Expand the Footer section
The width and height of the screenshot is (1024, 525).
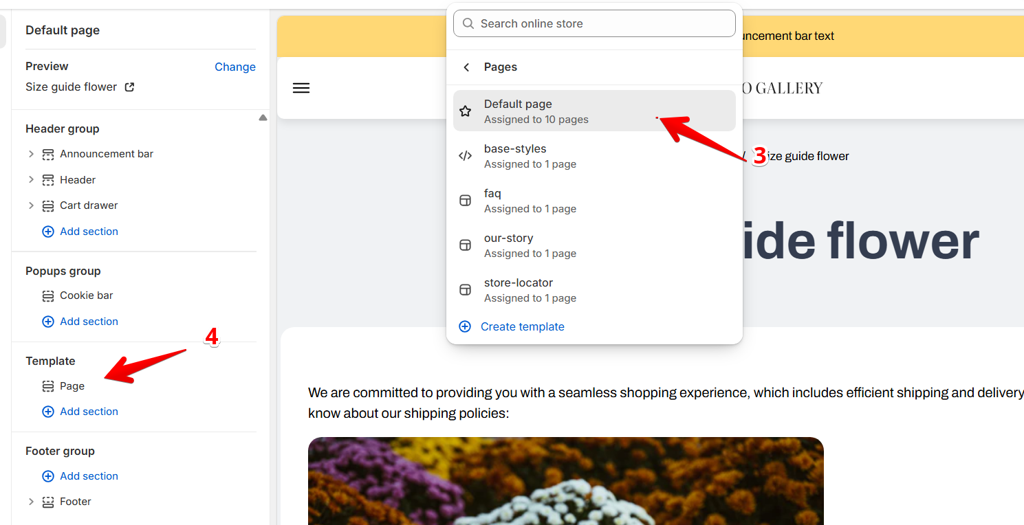(31, 502)
